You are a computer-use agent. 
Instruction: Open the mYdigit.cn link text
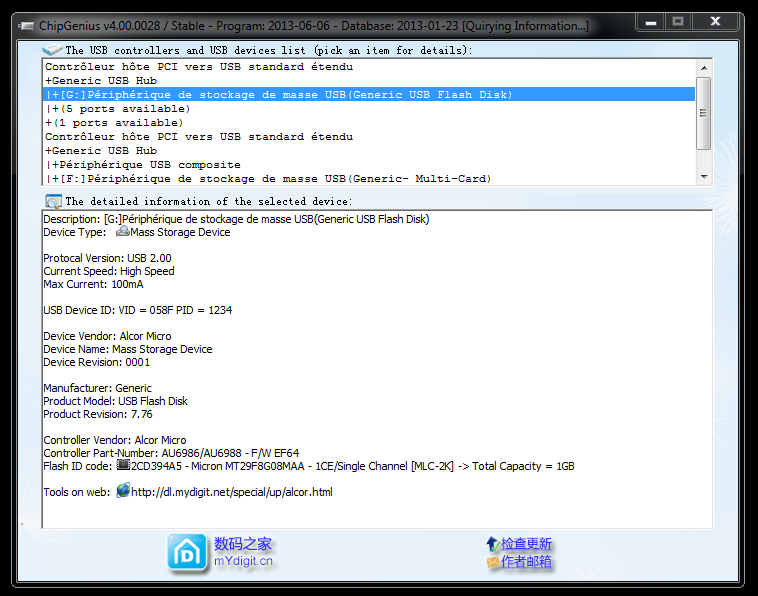coord(243,561)
